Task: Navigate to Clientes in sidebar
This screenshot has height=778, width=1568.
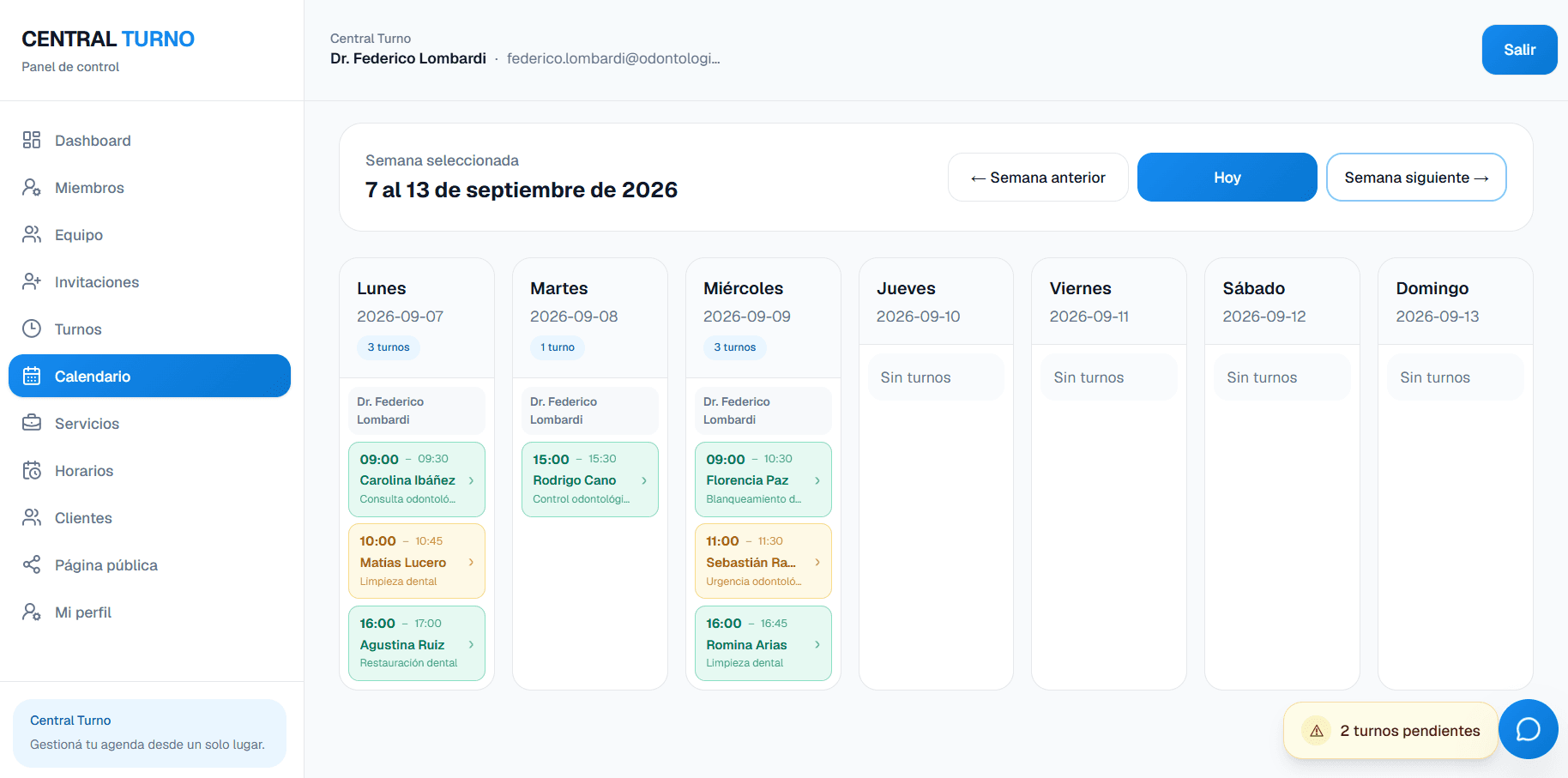Action: [x=149, y=517]
